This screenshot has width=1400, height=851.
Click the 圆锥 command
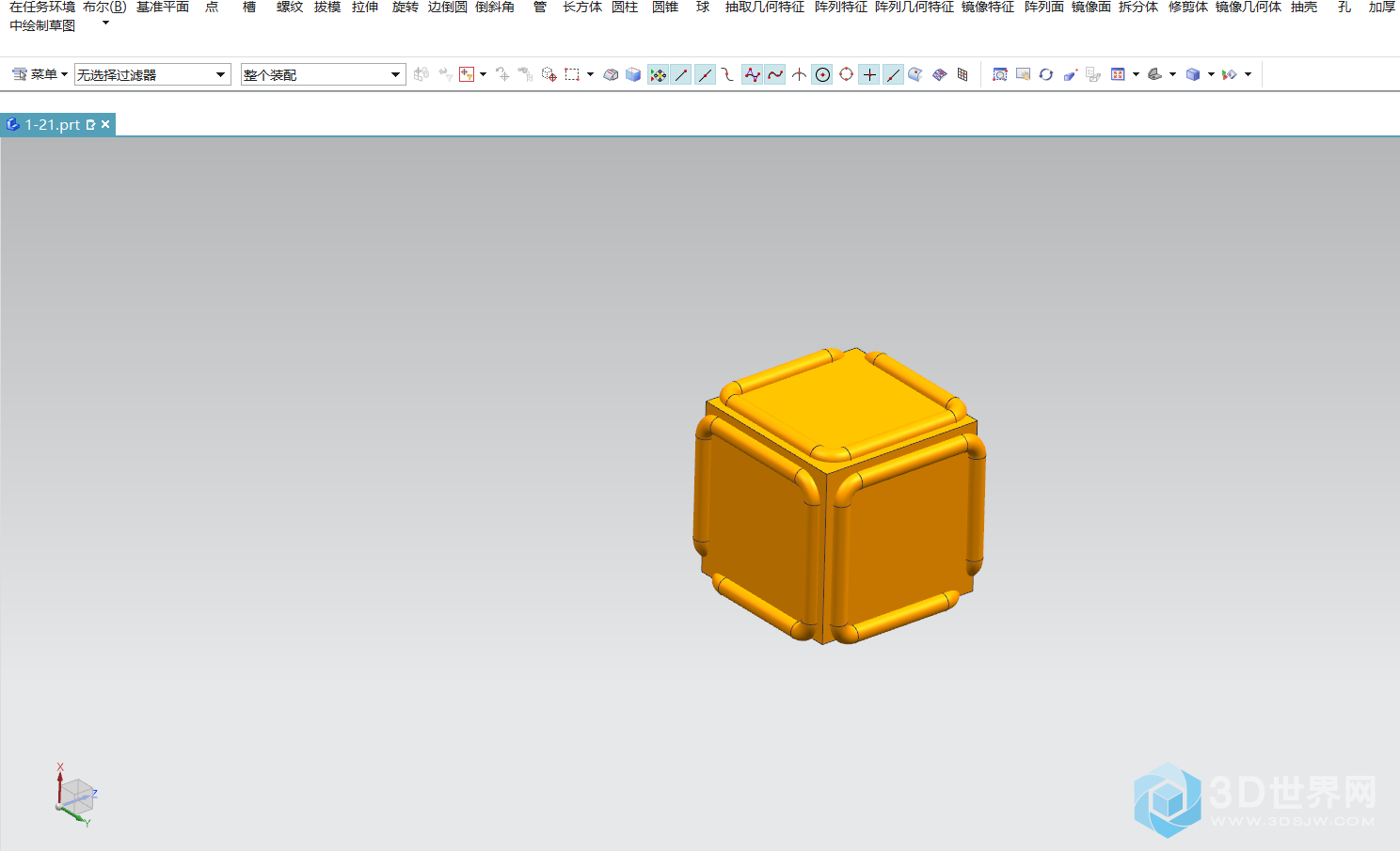pos(665,7)
